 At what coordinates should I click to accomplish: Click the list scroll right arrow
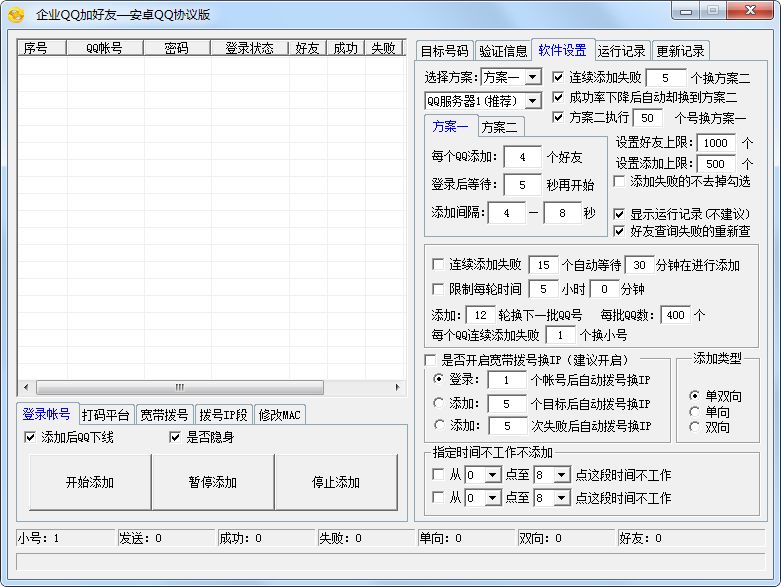[397, 387]
